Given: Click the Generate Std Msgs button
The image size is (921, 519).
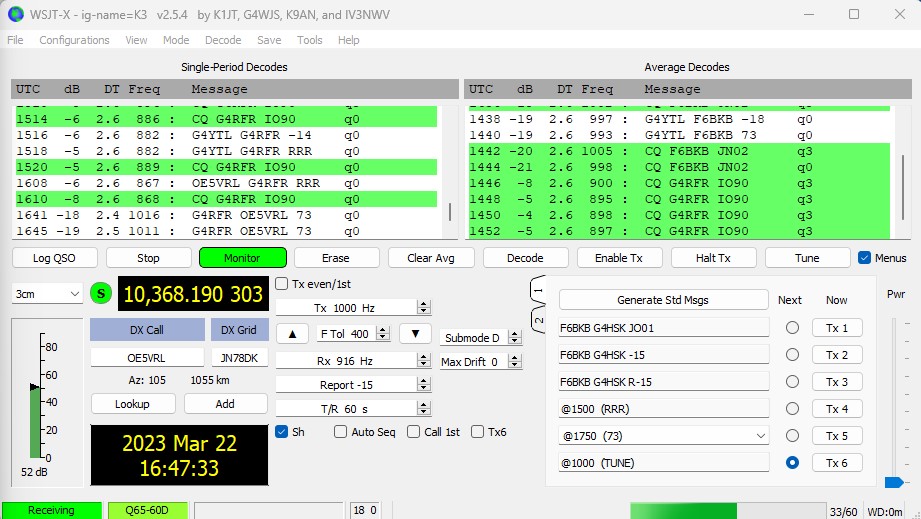Looking at the screenshot, I should tap(664, 300).
